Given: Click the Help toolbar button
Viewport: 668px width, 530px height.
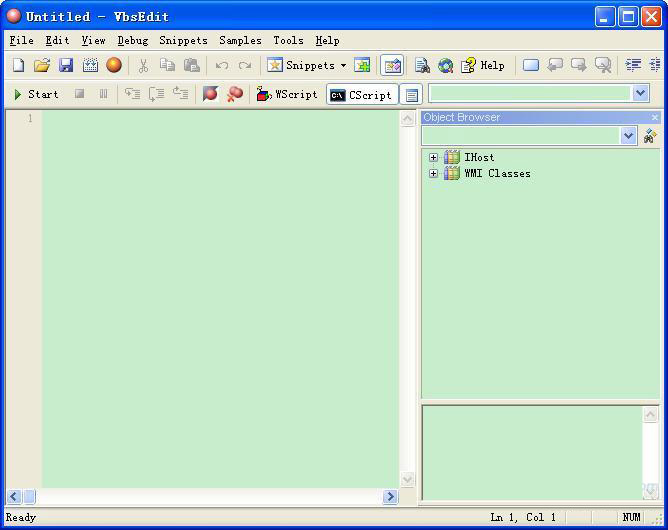Looking at the screenshot, I should point(482,65).
